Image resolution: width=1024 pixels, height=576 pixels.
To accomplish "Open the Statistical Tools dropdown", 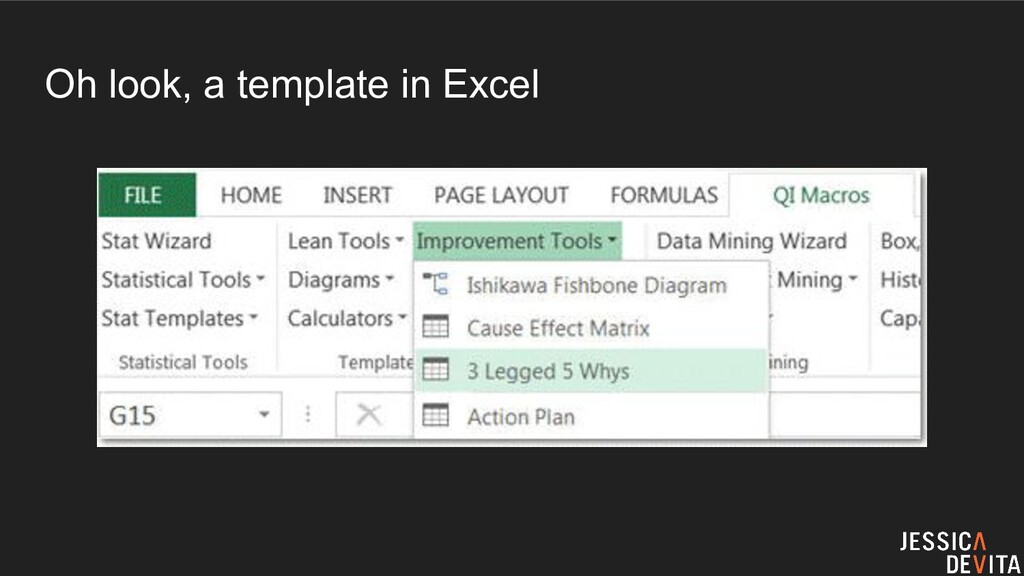I will (183, 280).
